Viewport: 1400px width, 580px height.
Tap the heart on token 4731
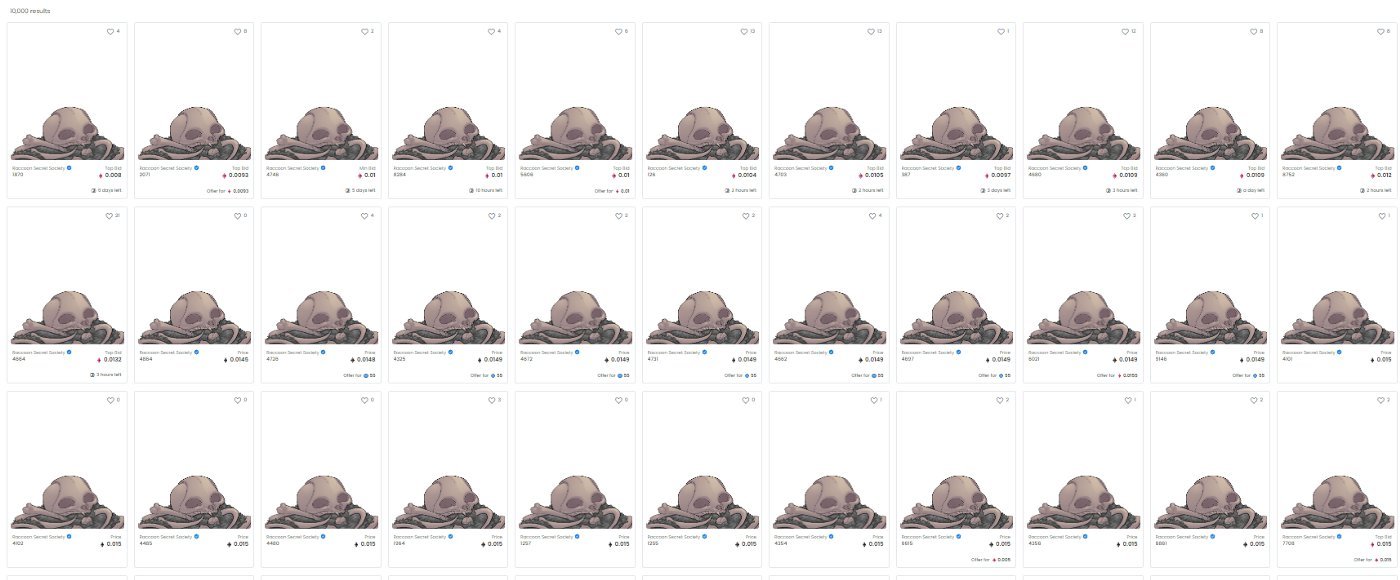(x=746, y=216)
